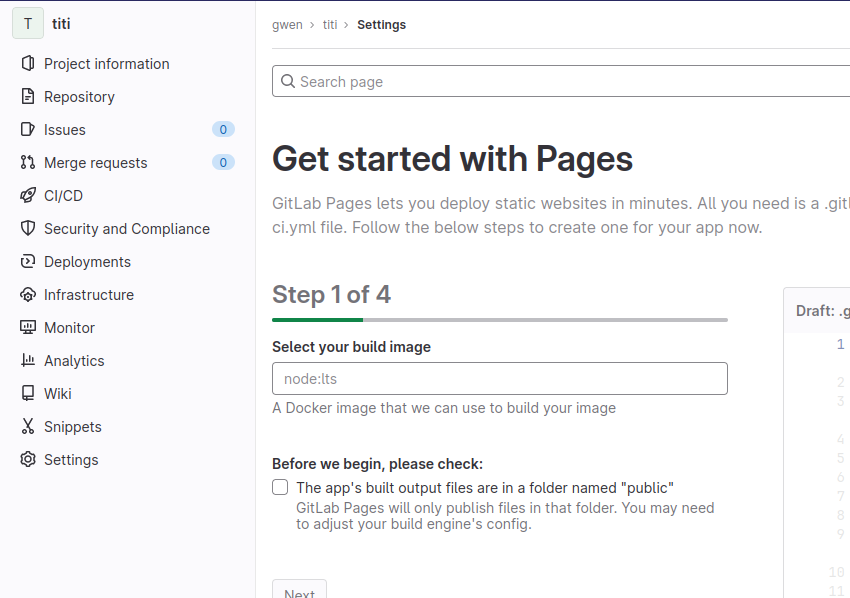Click the Security and Compliance shield icon

click(x=28, y=229)
